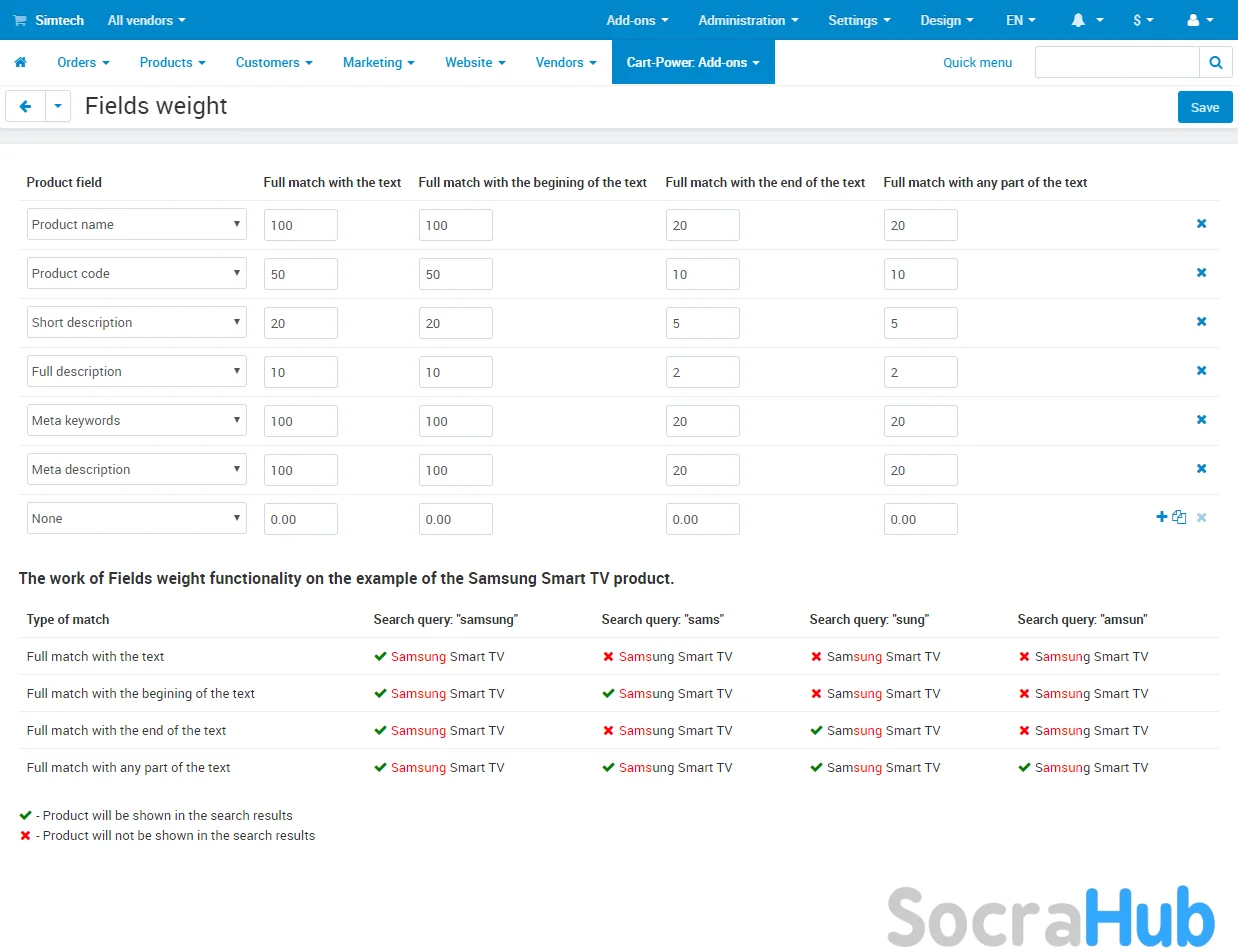Delete the Full description row
Screen dimensions: 1238x952
click(1201, 371)
